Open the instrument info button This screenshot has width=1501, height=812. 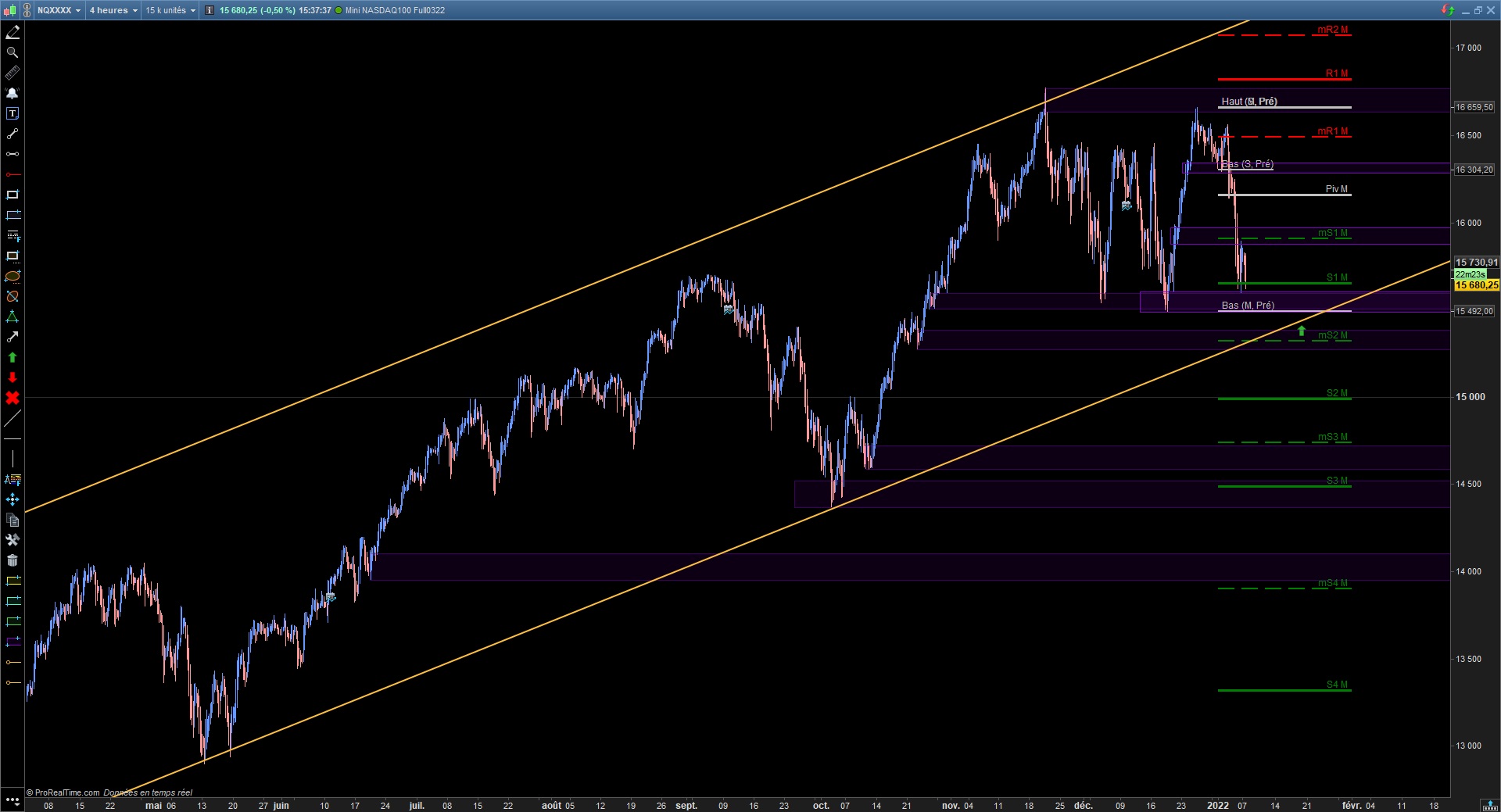pyautogui.click(x=210, y=10)
